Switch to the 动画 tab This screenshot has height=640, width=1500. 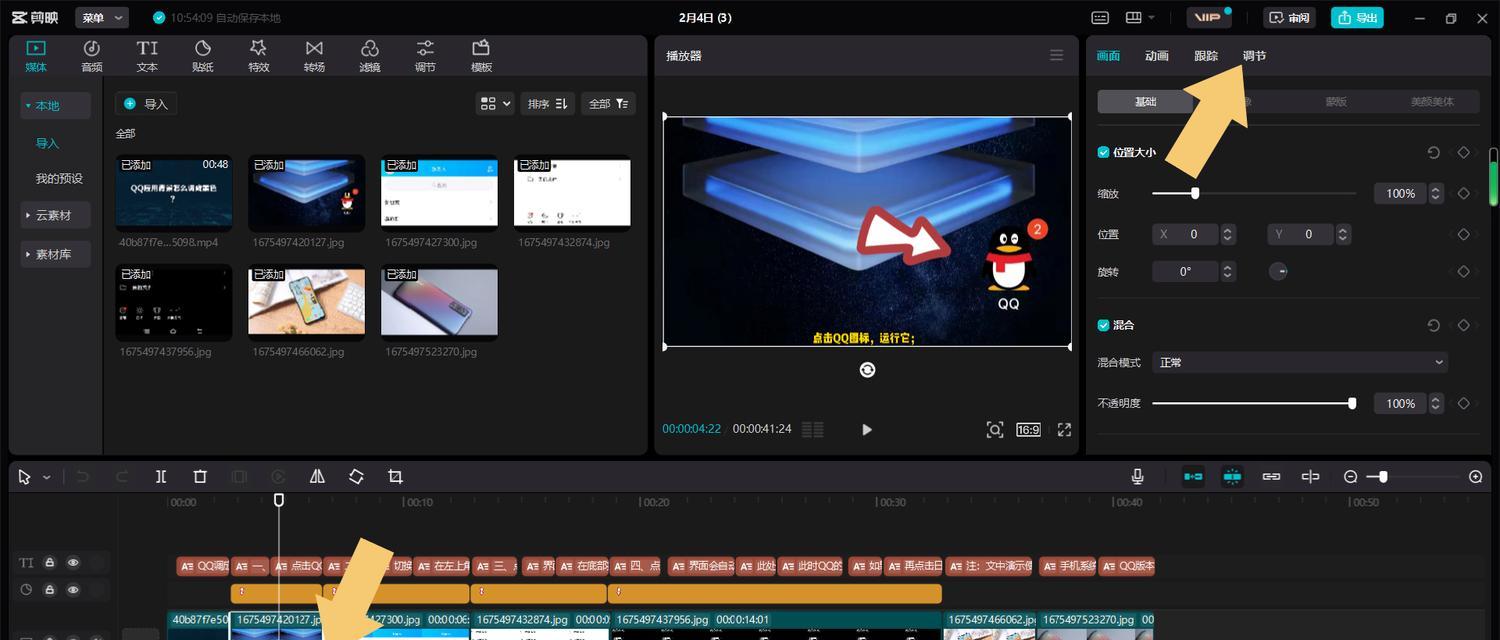(x=1157, y=56)
